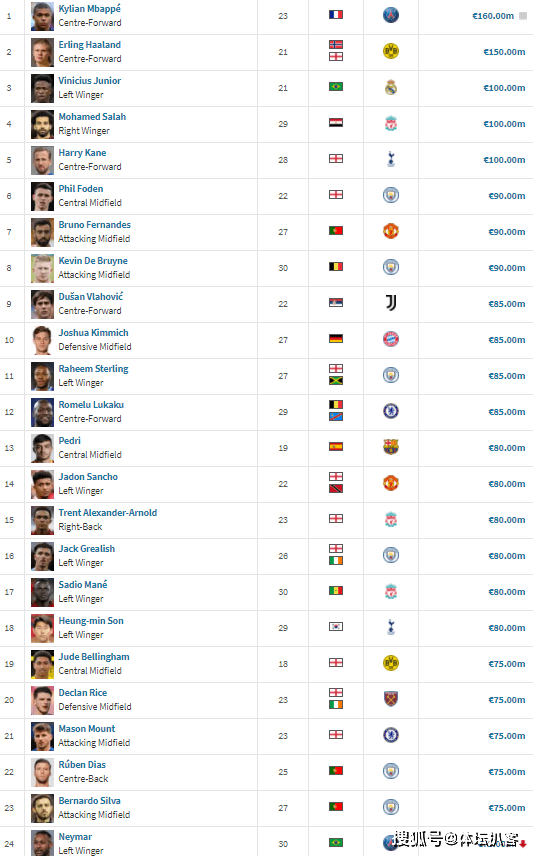Click the Serbia flag beside Vlahović
533x856 pixels.
[336, 302]
